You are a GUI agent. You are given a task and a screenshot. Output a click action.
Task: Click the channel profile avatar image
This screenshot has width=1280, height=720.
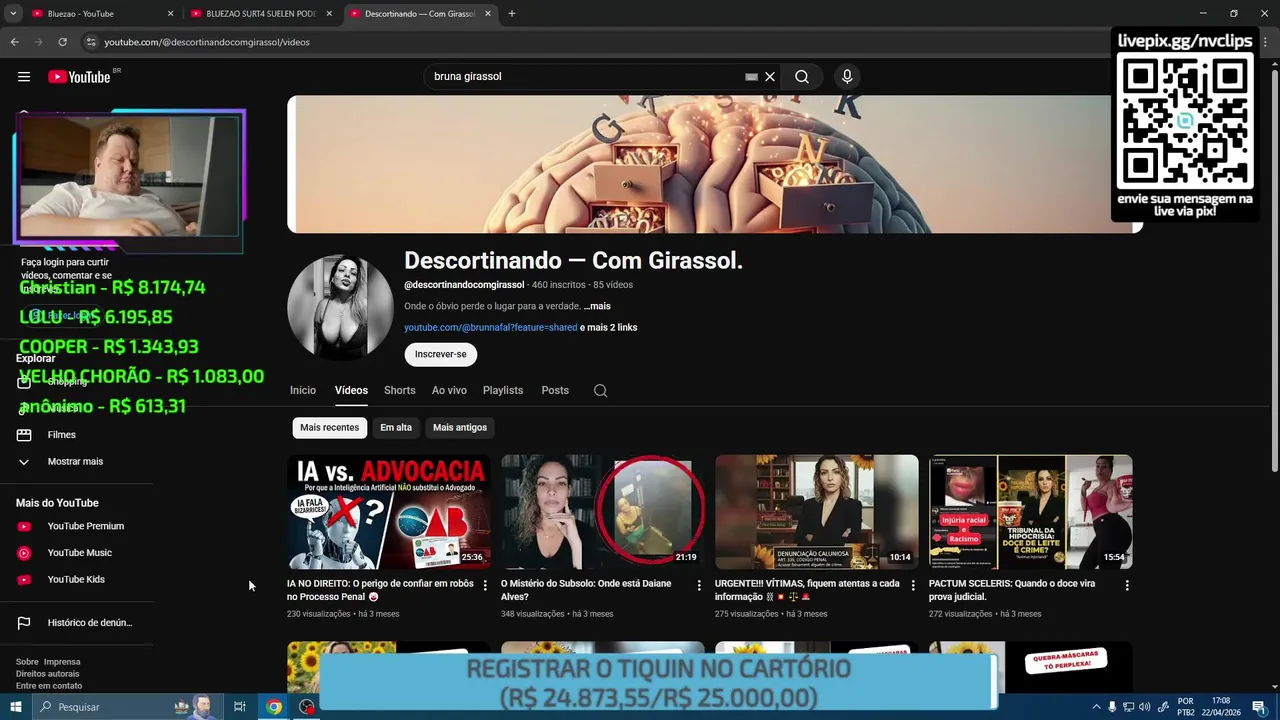[340, 307]
